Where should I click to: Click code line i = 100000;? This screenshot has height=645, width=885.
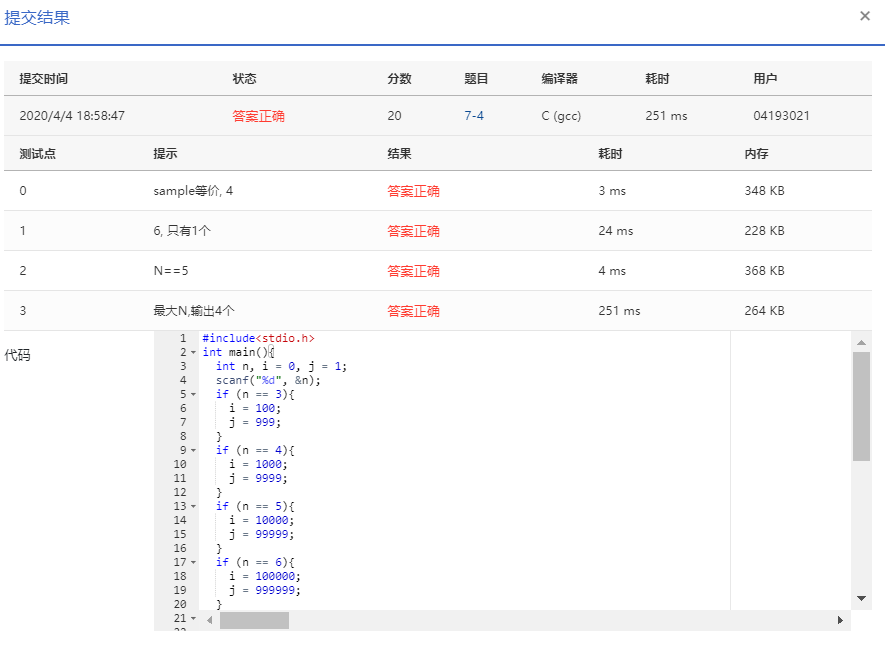[x=265, y=576]
